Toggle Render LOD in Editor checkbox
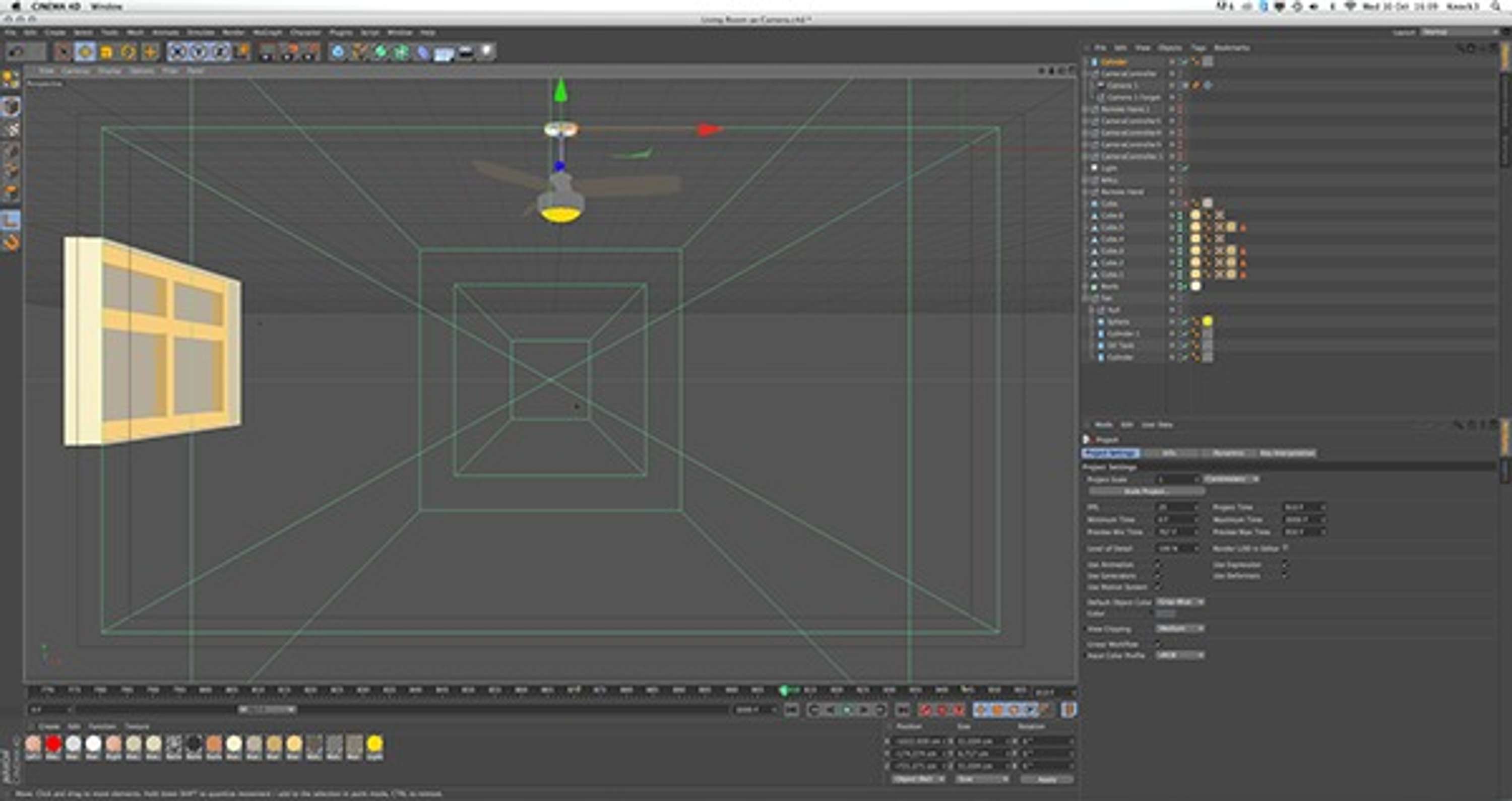Viewport: 1512px width, 801px height. (x=1285, y=548)
